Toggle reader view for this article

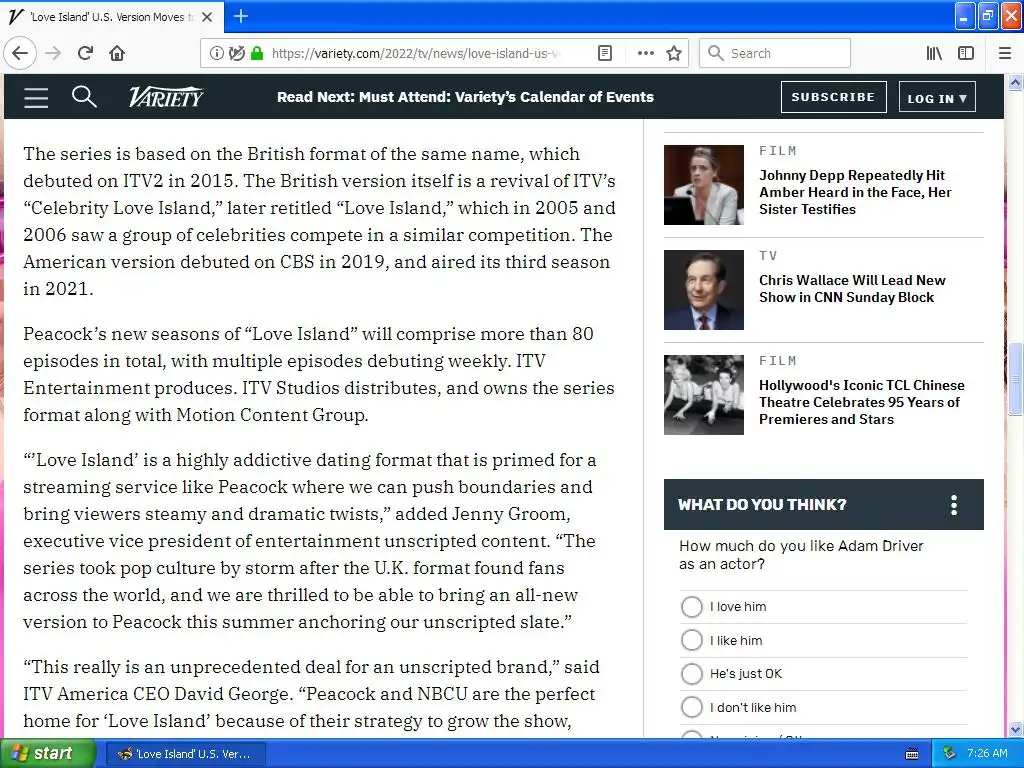(605, 54)
